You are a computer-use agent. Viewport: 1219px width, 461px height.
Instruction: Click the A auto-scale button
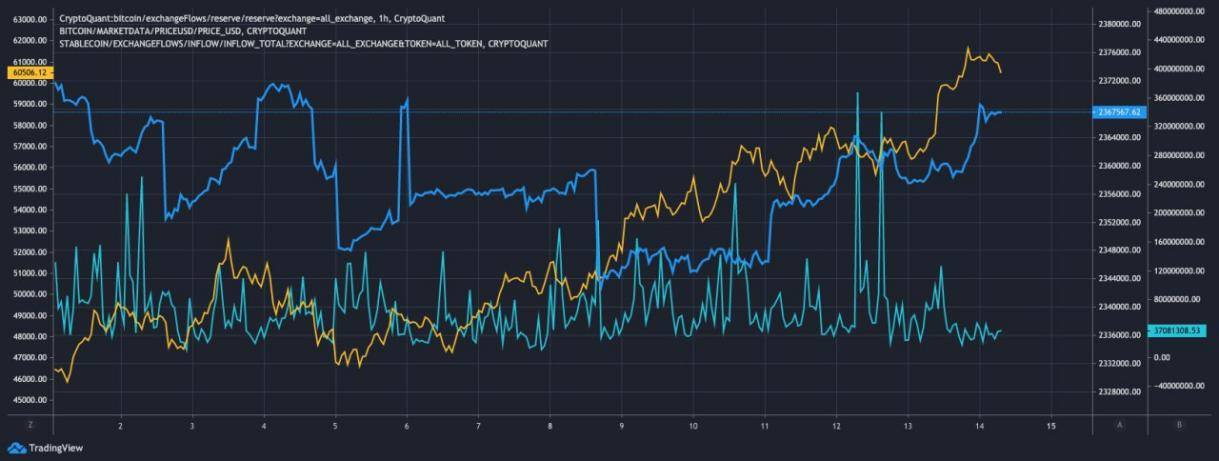coord(1120,425)
